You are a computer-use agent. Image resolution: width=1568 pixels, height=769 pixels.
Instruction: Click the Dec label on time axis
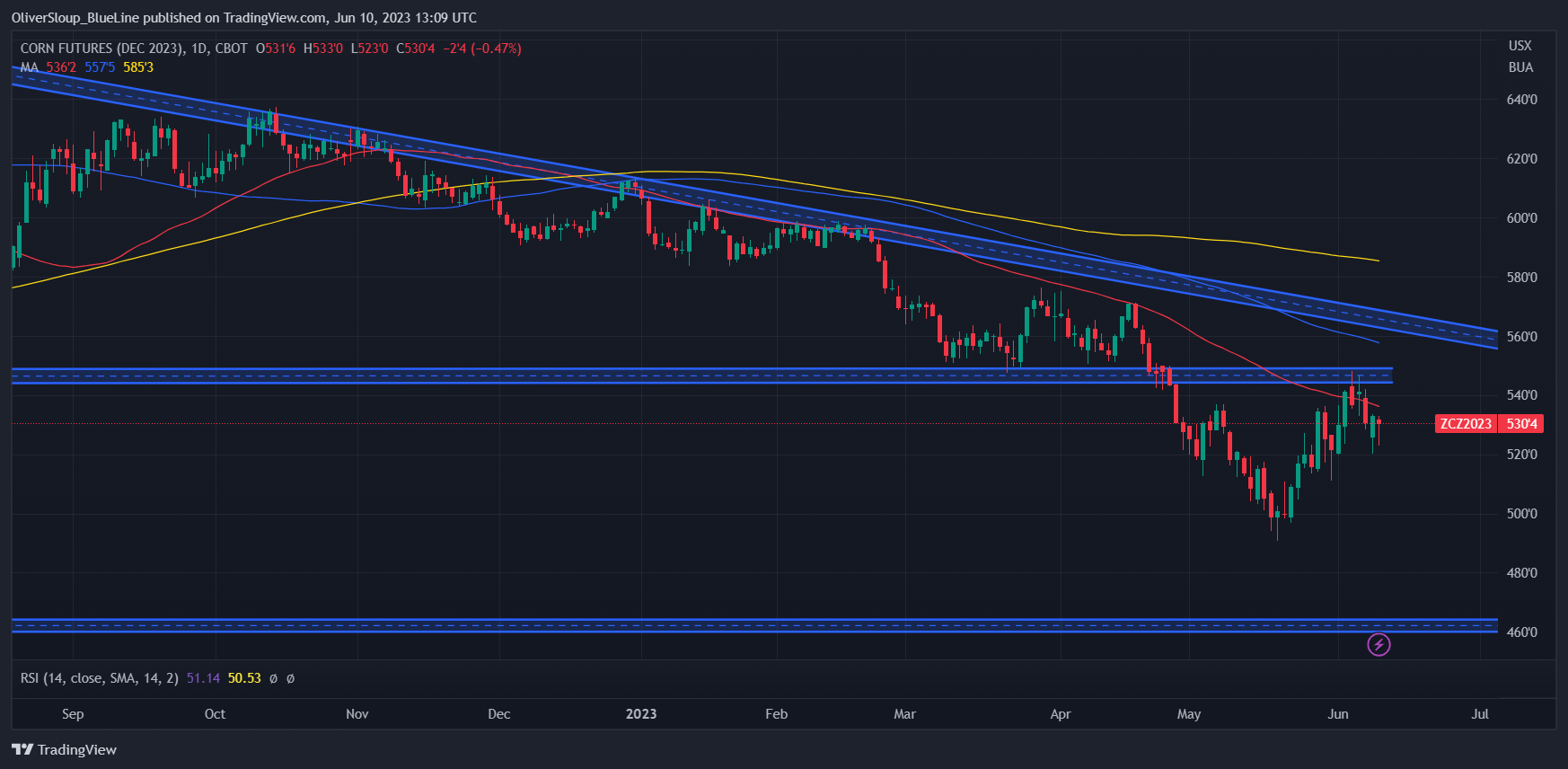498,714
